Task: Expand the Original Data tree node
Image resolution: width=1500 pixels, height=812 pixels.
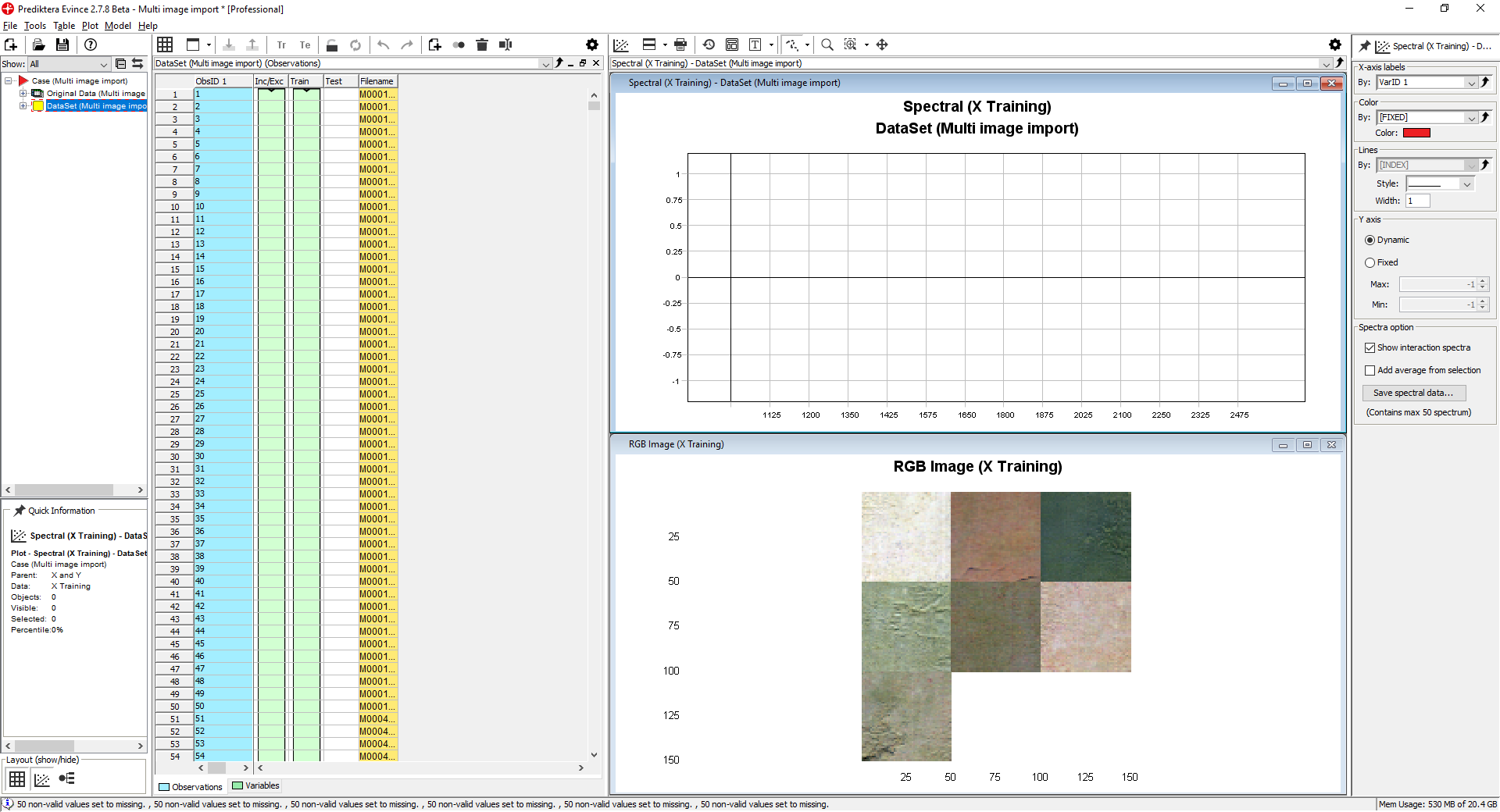Action: tap(23, 94)
